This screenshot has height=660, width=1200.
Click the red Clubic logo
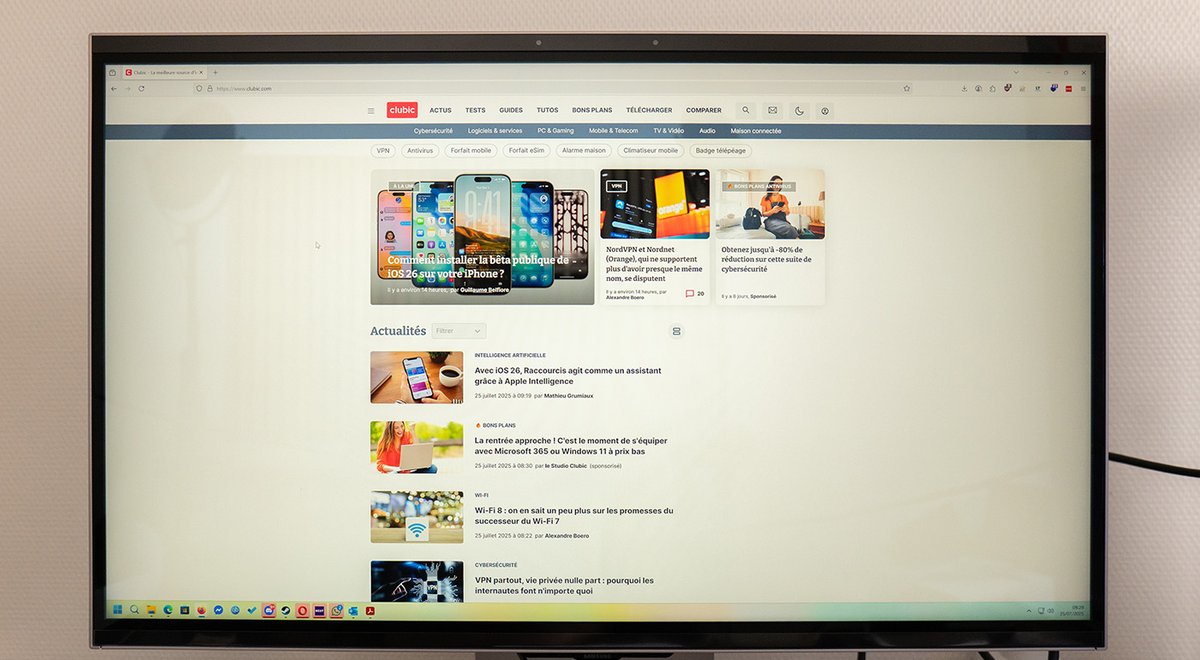tap(402, 110)
